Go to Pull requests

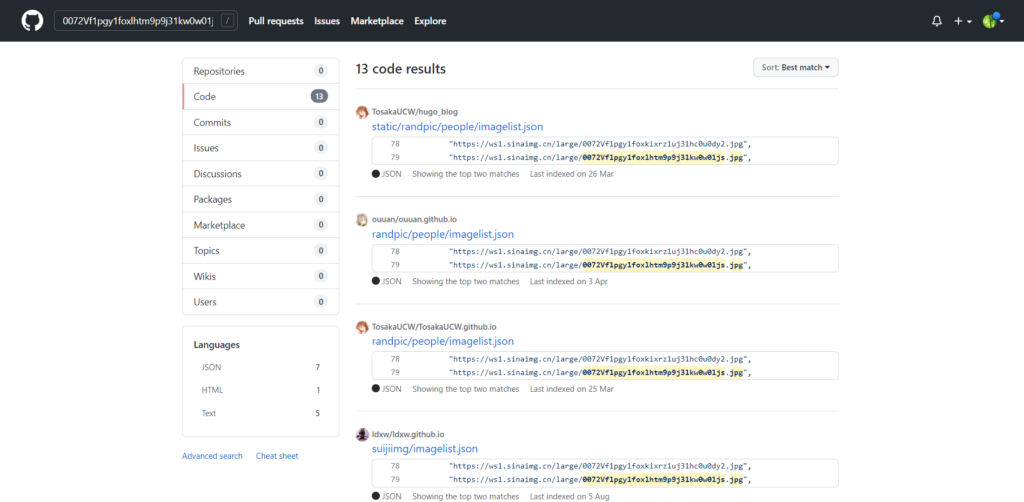276,21
